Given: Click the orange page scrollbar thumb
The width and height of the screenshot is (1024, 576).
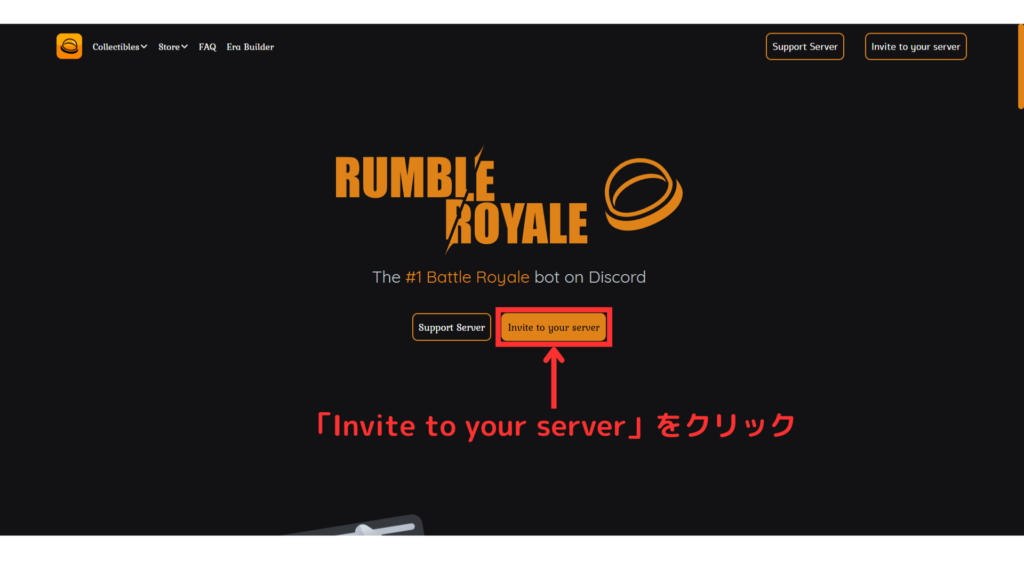Looking at the screenshot, I should 1021,67.
